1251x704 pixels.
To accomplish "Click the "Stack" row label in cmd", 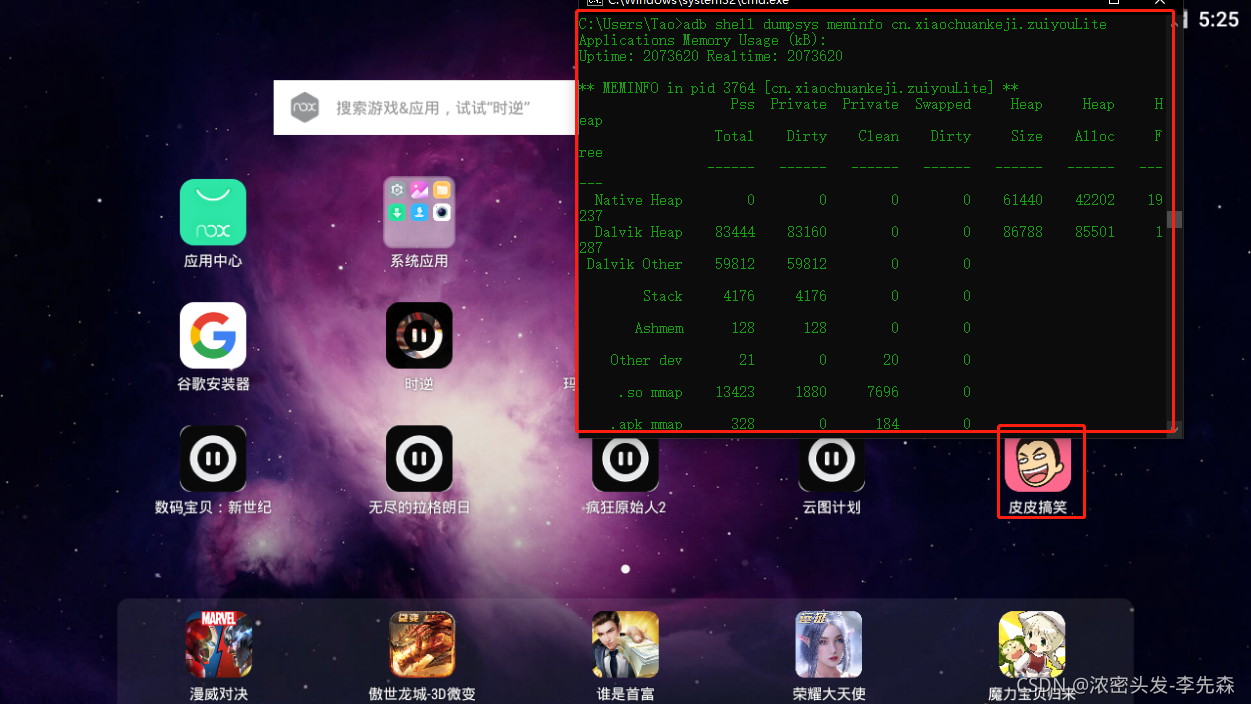I will (663, 296).
